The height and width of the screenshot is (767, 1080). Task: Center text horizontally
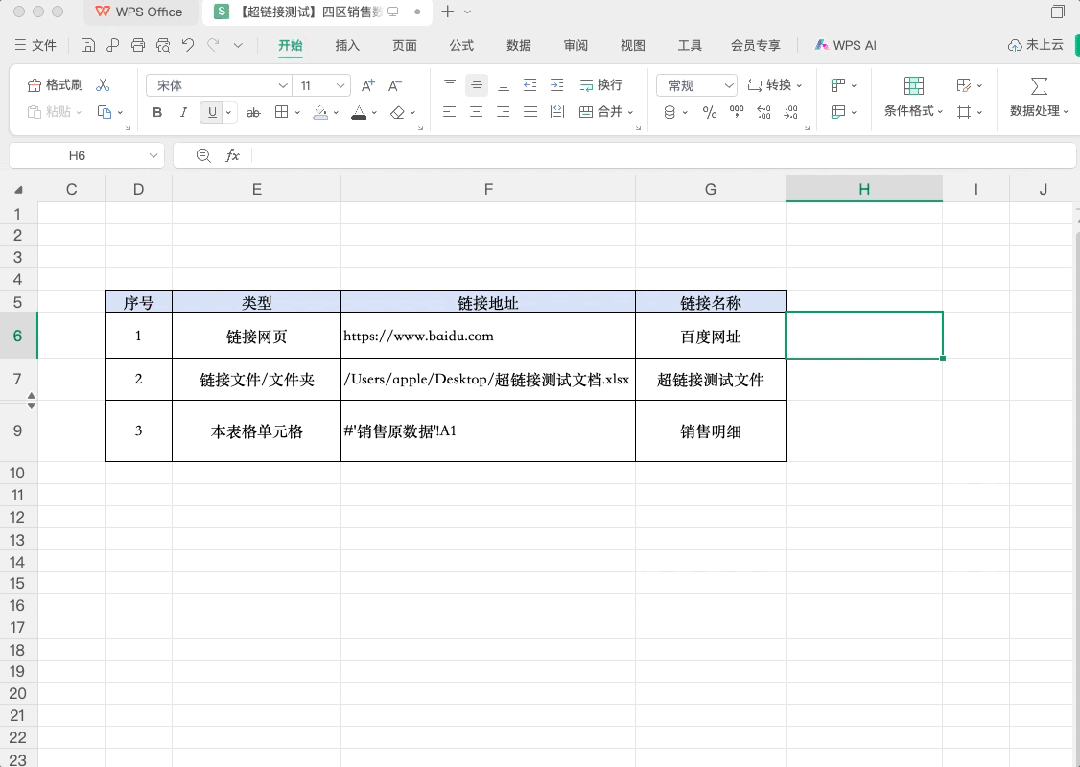coord(476,112)
